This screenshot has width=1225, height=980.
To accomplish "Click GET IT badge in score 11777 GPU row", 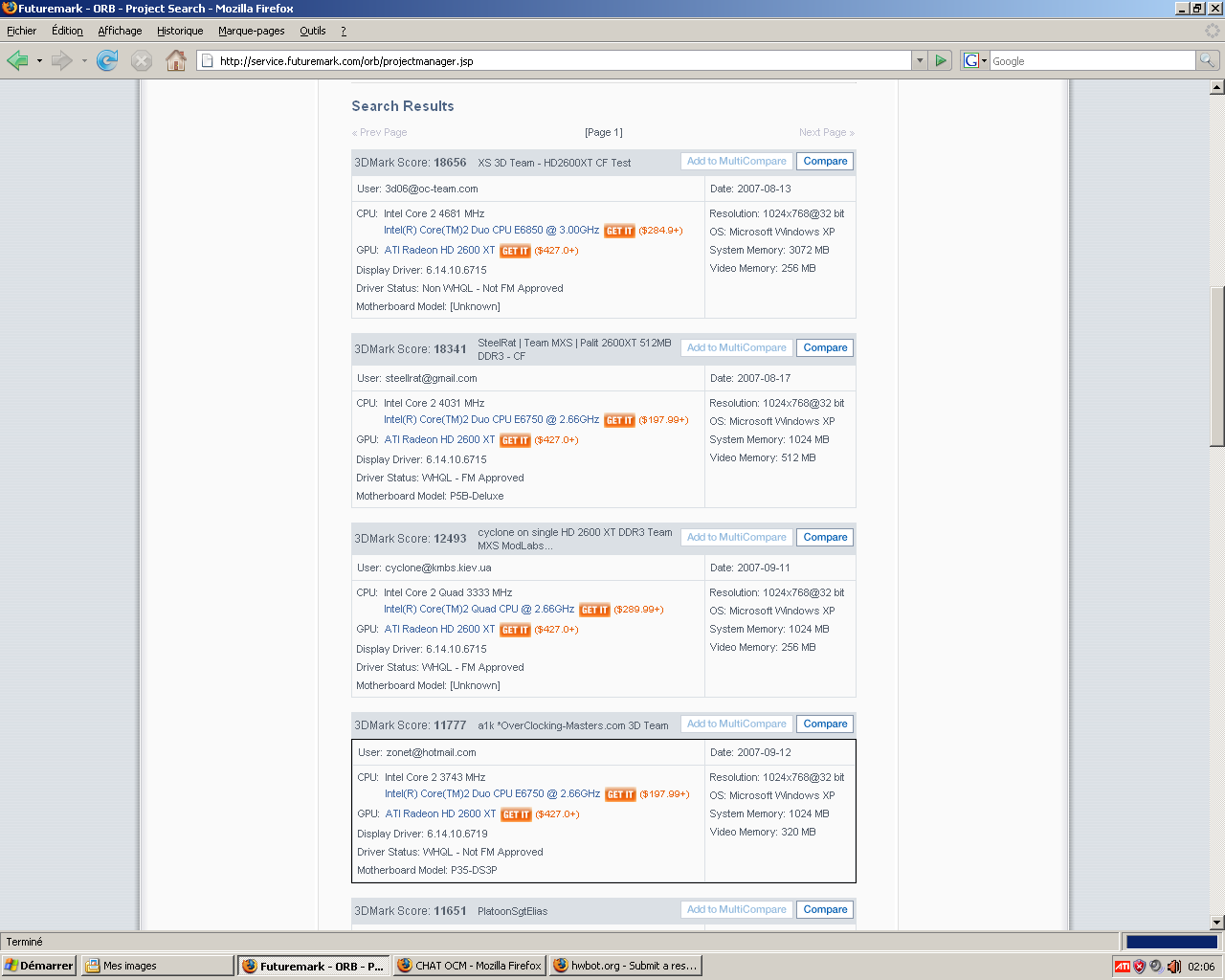I will tap(516, 814).
